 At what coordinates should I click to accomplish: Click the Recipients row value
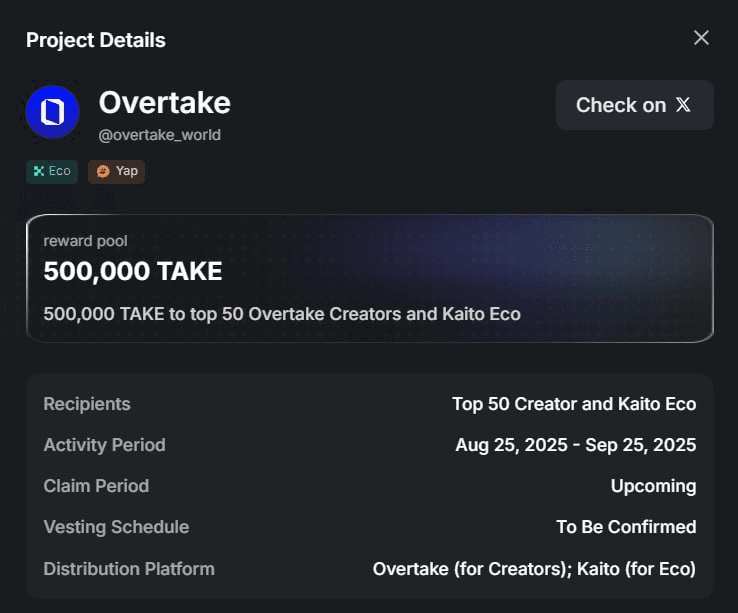(x=574, y=404)
